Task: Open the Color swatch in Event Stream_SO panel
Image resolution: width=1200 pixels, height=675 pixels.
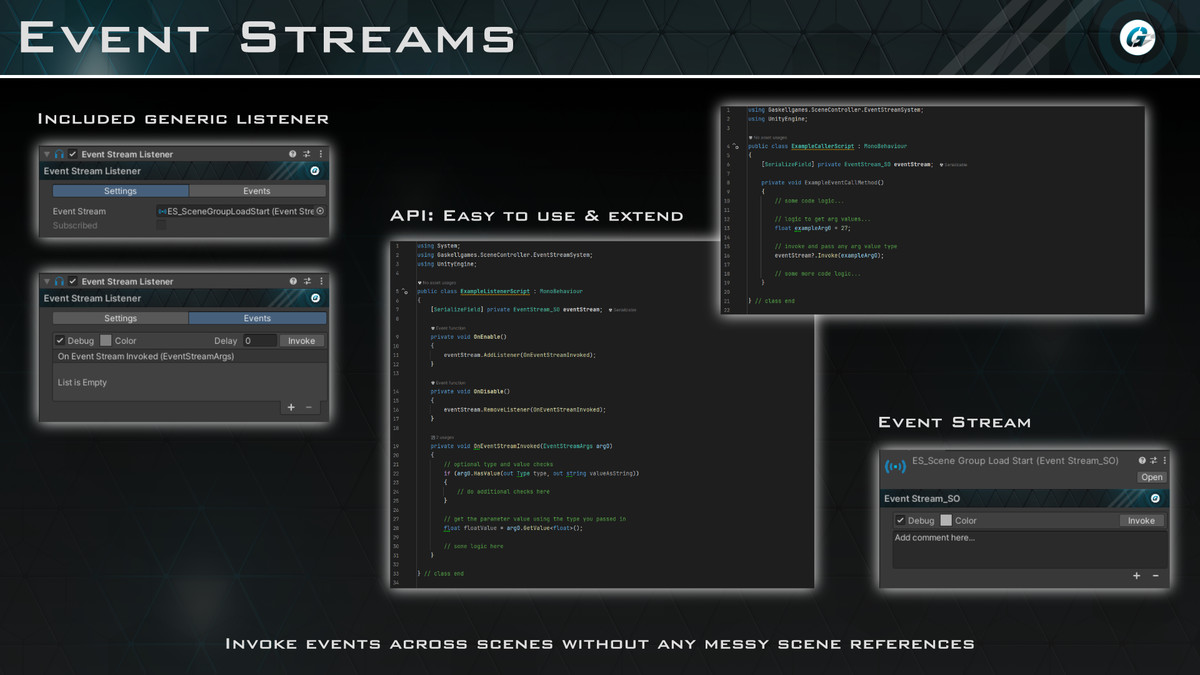Action: [946, 520]
